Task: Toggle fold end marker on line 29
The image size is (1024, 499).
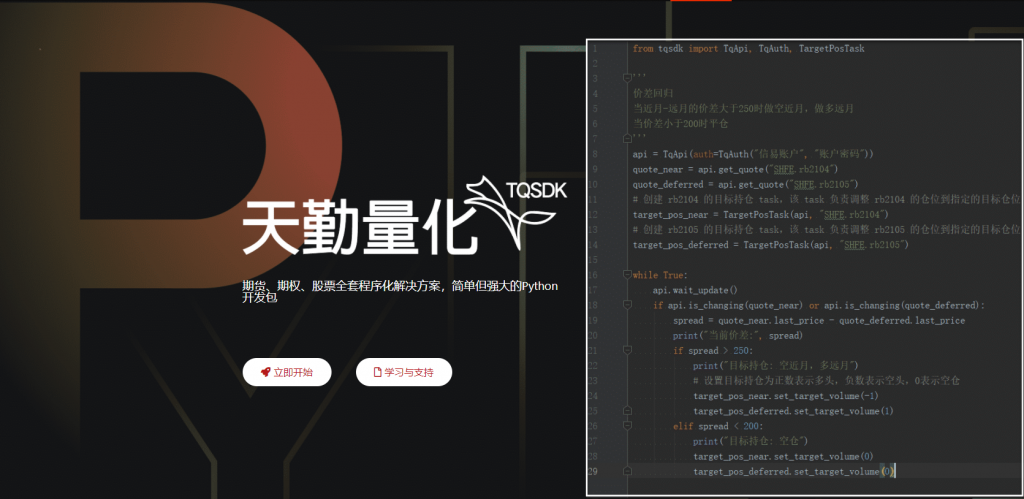Action: point(628,471)
